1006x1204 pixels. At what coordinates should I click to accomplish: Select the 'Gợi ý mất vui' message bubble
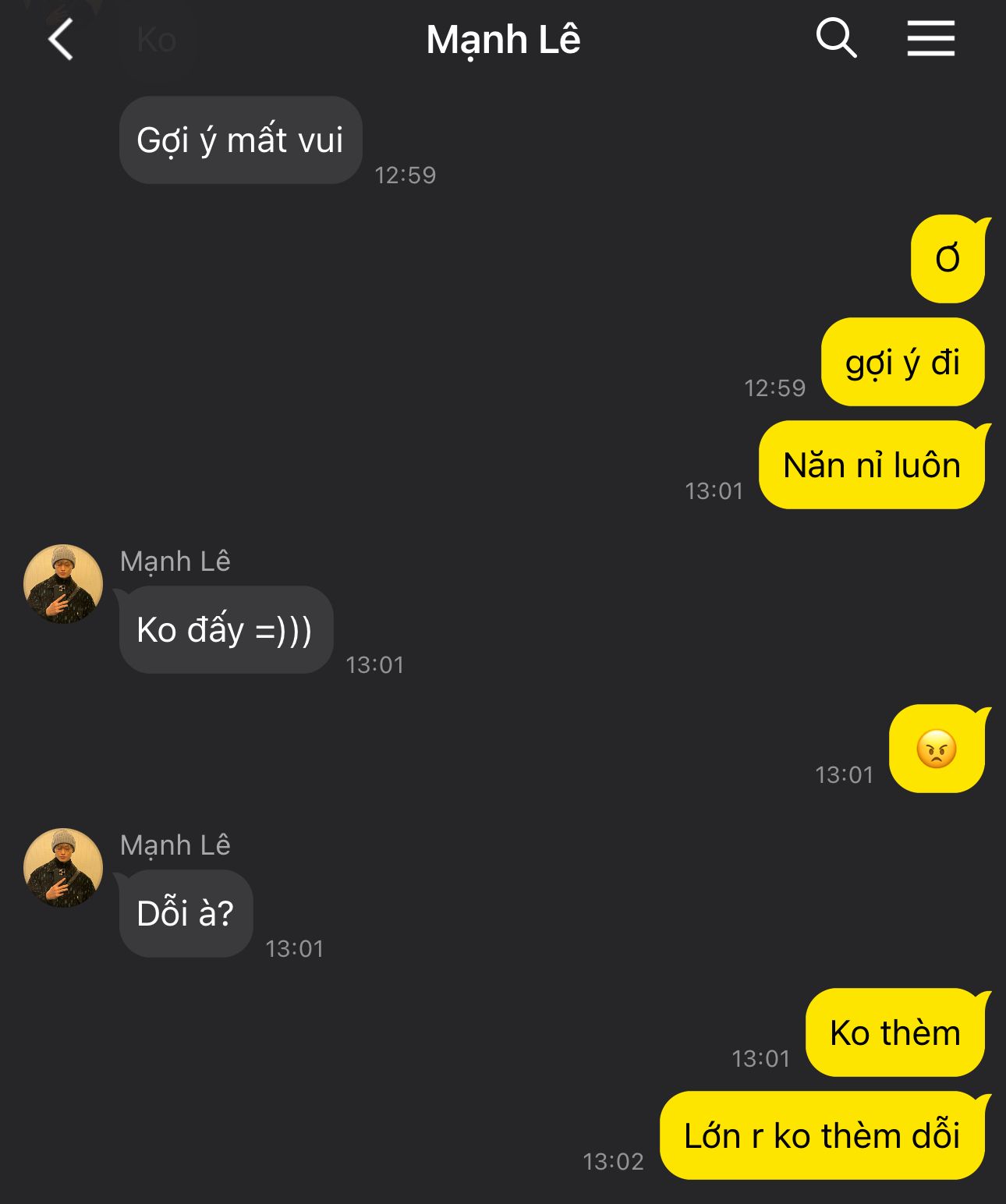pos(241,140)
